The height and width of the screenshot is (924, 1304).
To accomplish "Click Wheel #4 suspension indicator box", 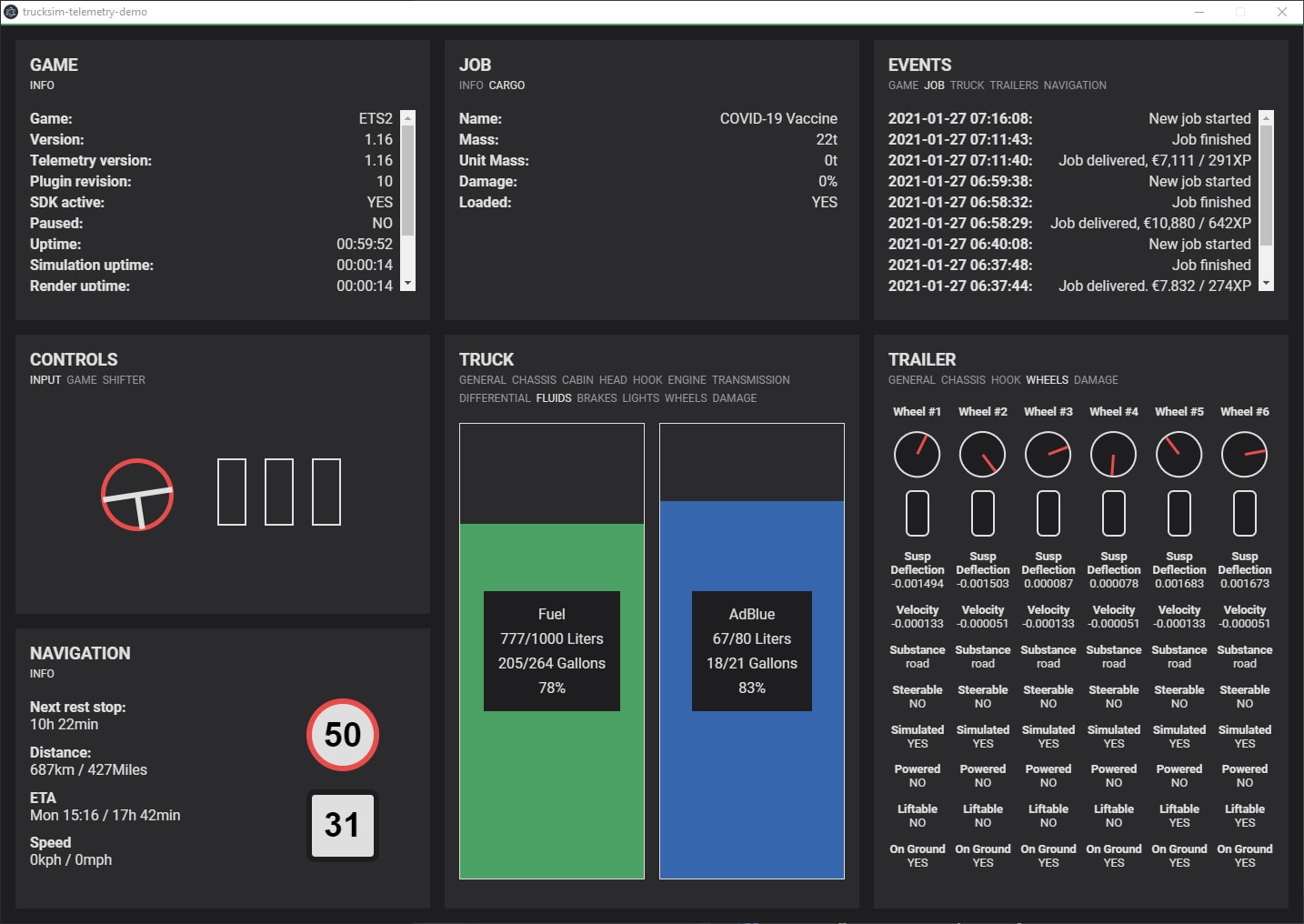I will 1113,513.
